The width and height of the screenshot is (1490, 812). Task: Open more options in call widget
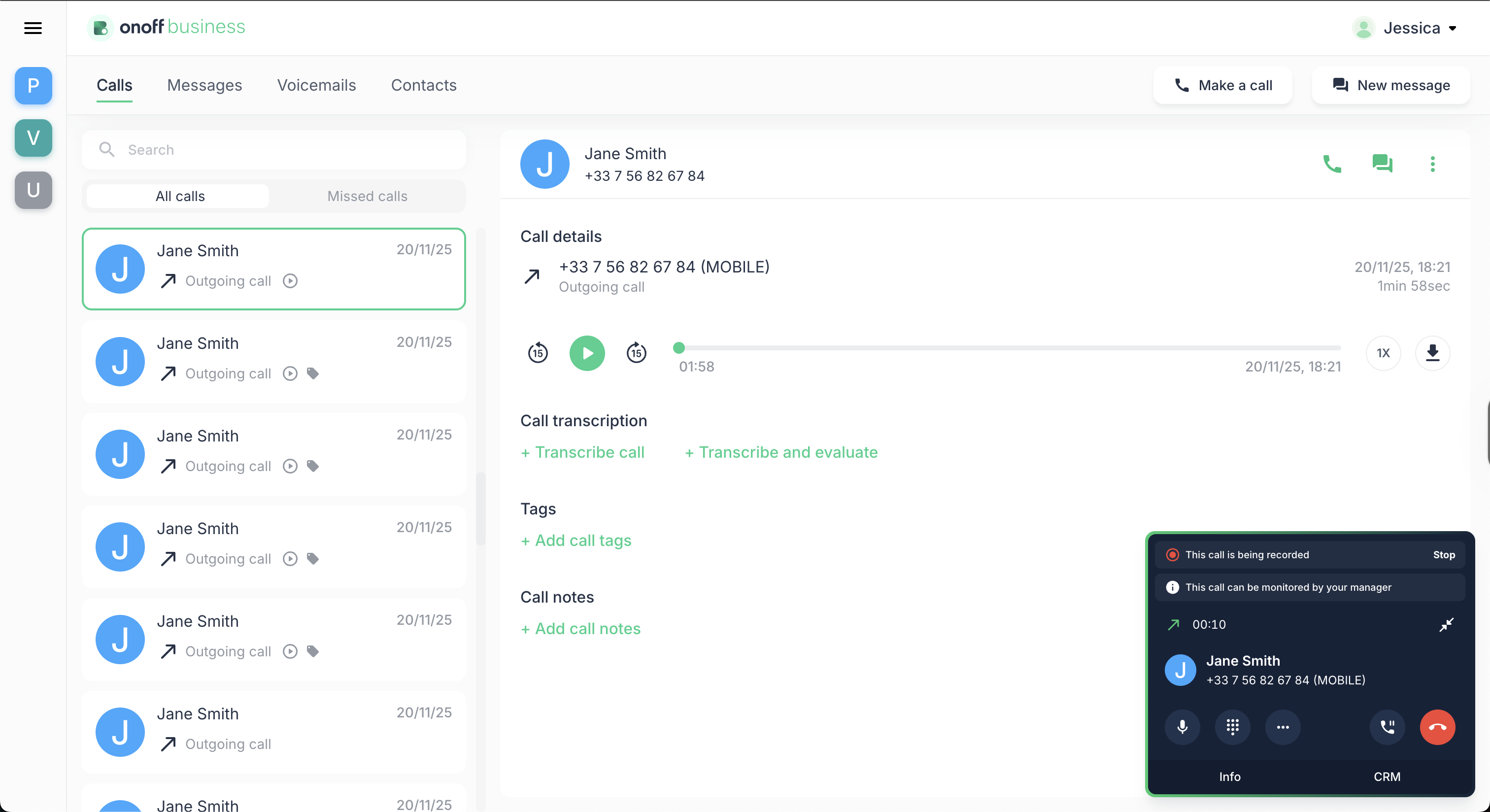coord(1283,727)
